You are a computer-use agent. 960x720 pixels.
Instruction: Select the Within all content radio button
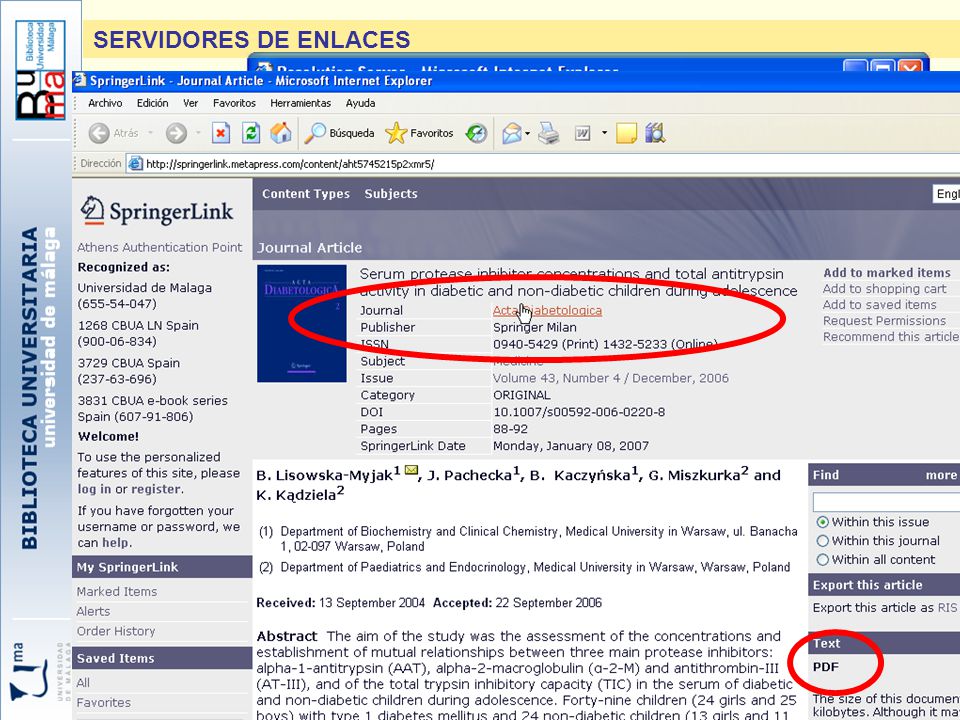tap(823, 560)
